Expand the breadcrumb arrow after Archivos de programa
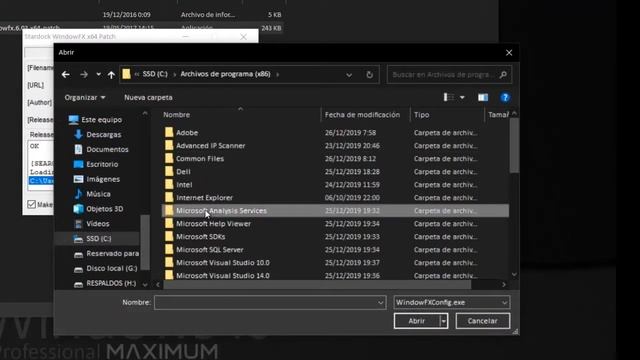This screenshot has height=360, width=640. click(x=278, y=75)
